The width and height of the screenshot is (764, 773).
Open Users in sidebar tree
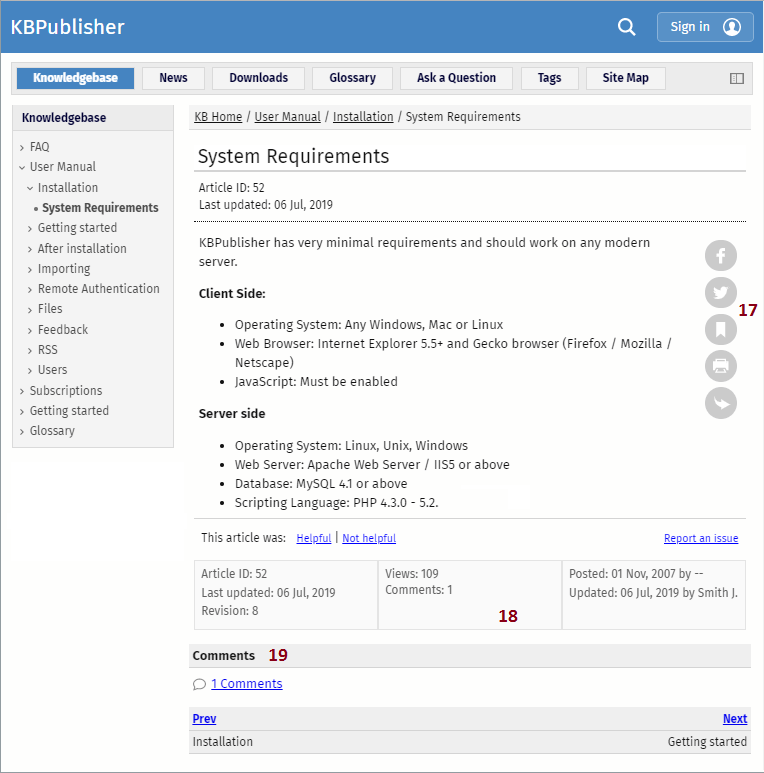(52, 370)
